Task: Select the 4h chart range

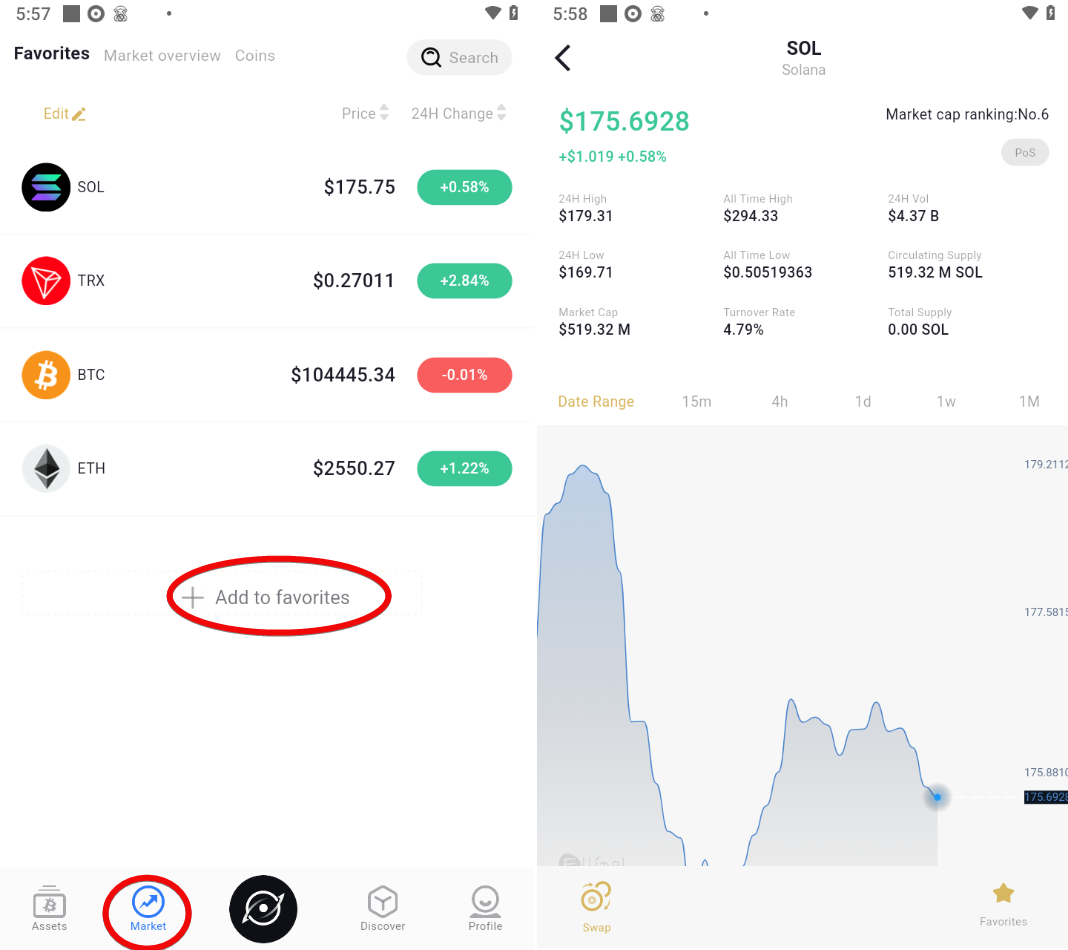Action: point(779,402)
